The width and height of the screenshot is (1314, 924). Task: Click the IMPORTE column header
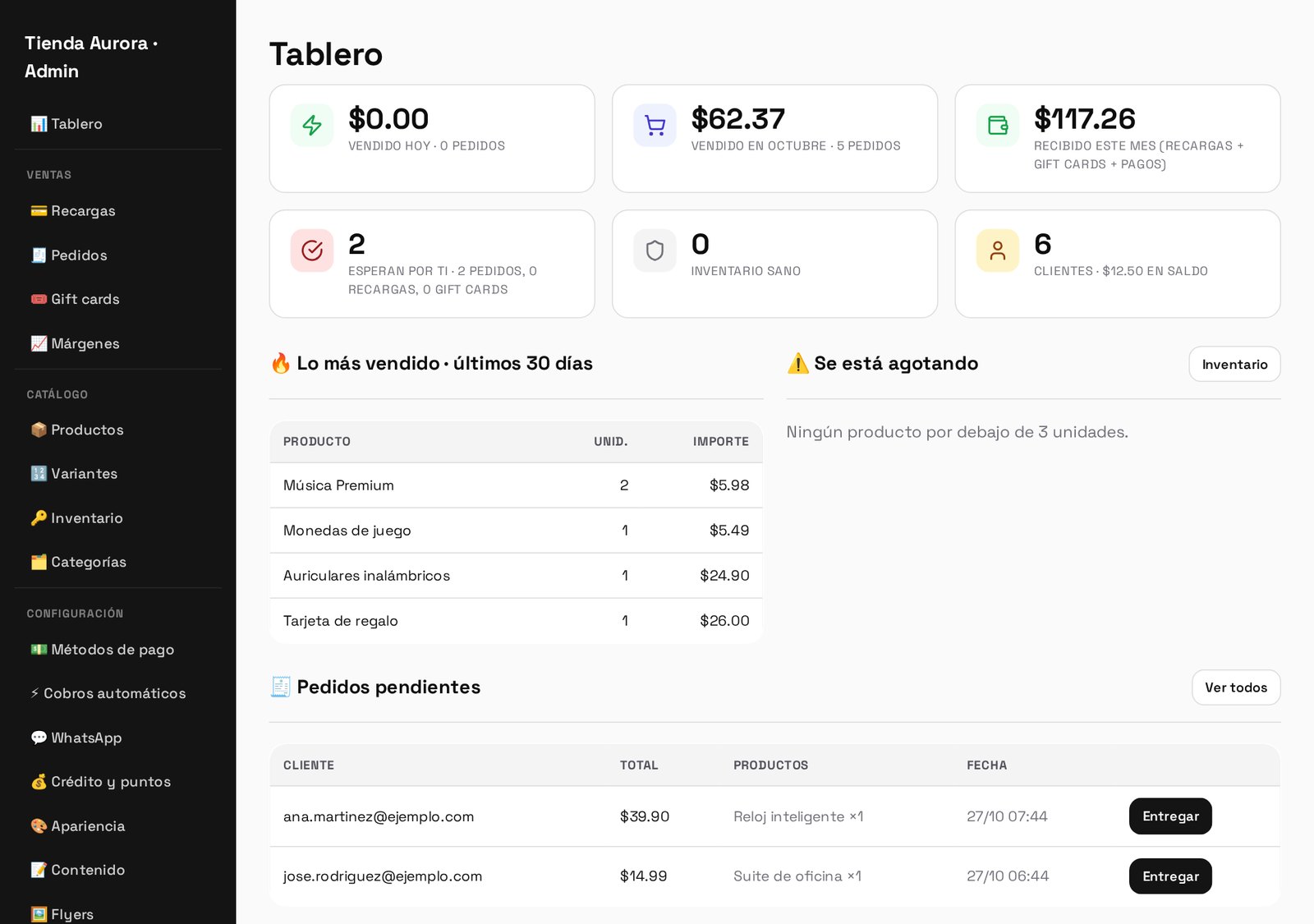pyautogui.click(x=721, y=442)
